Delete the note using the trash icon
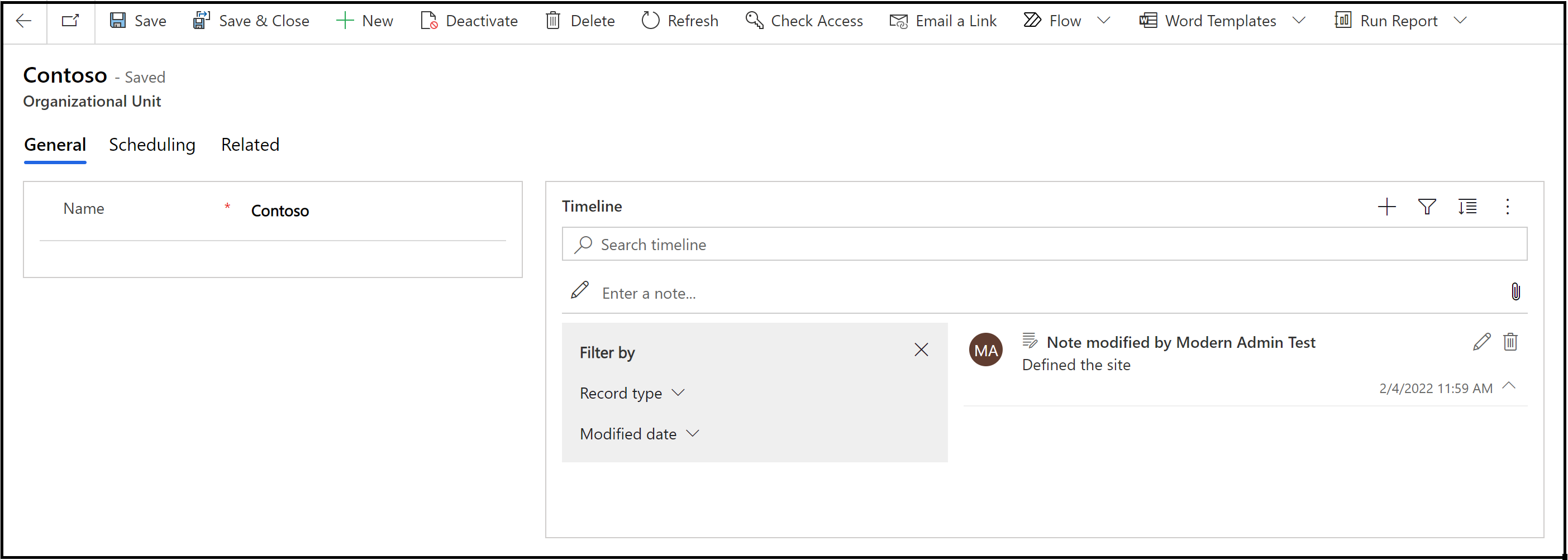 pos(1512,342)
